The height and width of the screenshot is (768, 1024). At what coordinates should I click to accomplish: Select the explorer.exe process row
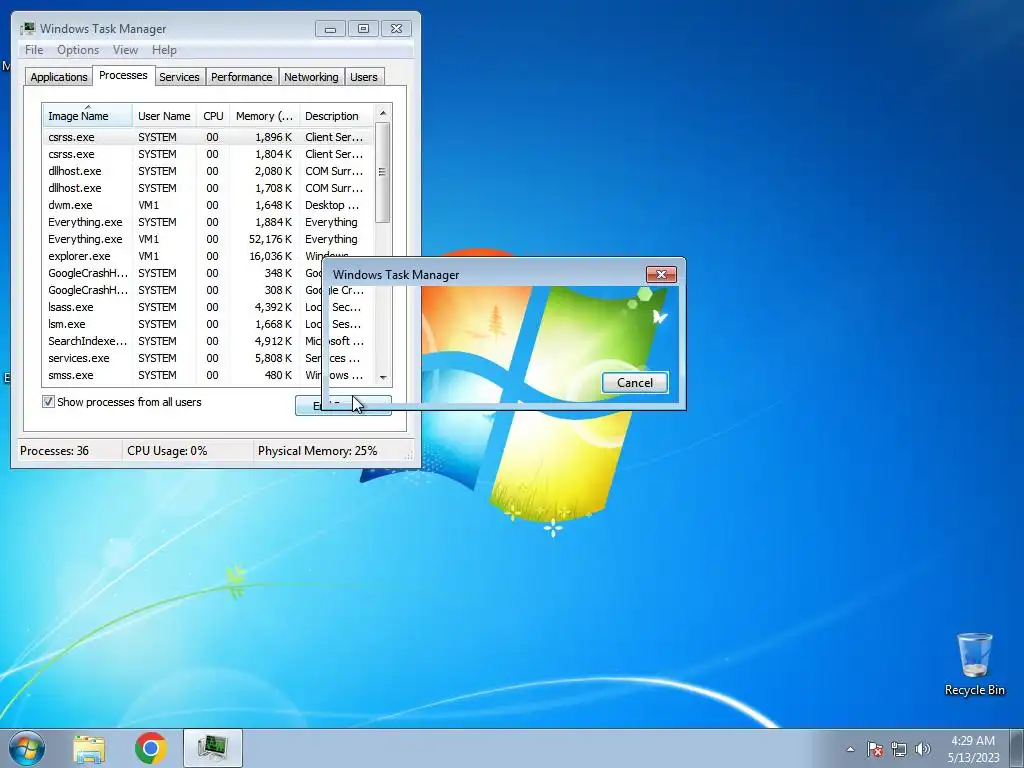tap(208, 256)
